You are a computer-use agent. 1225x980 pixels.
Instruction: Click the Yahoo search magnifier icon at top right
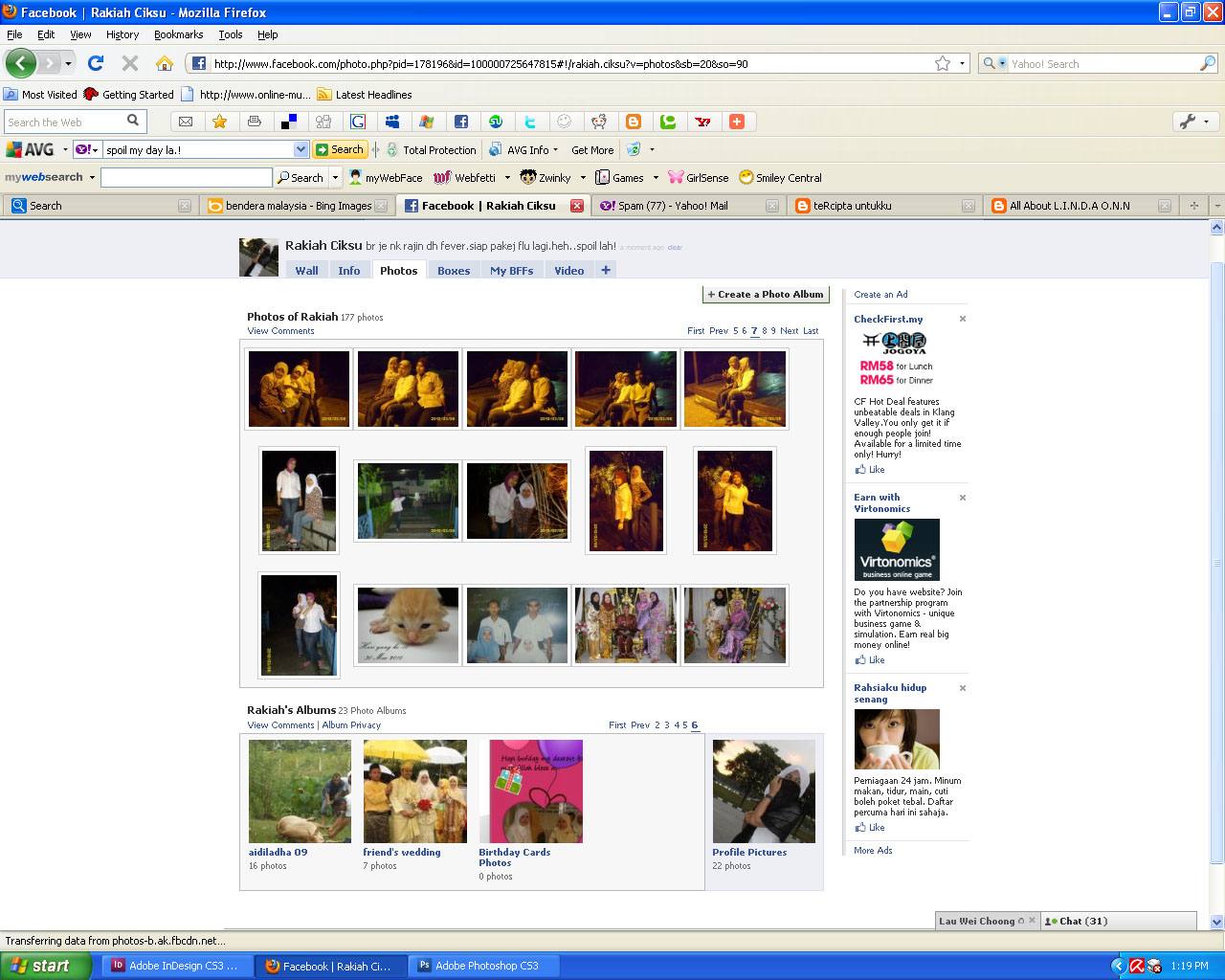click(1208, 63)
